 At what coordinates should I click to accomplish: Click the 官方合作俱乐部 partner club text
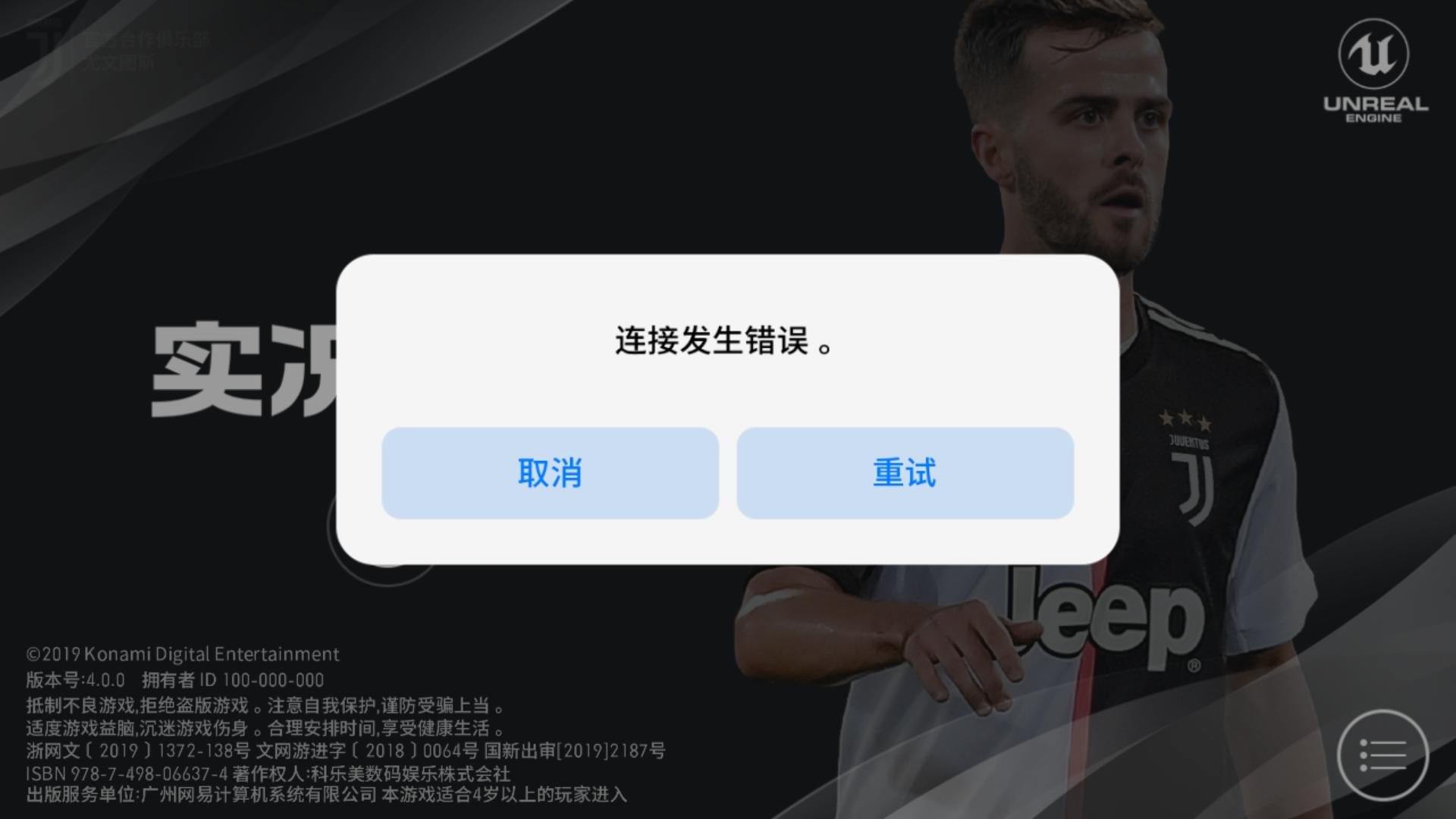pyautogui.click(x=146, y=40)
